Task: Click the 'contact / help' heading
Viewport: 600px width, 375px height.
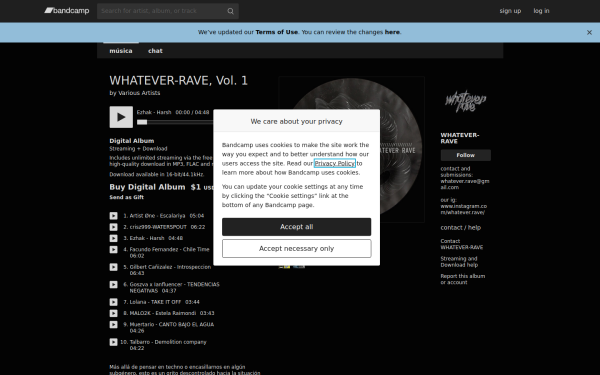Action: click(x=460, y=228)
